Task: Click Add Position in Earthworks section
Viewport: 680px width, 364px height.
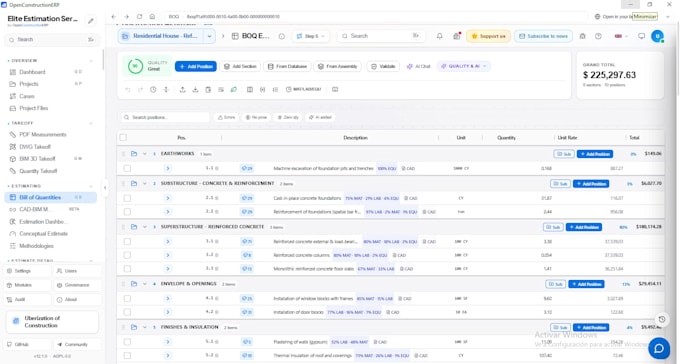Action: [x=595, y=154]
